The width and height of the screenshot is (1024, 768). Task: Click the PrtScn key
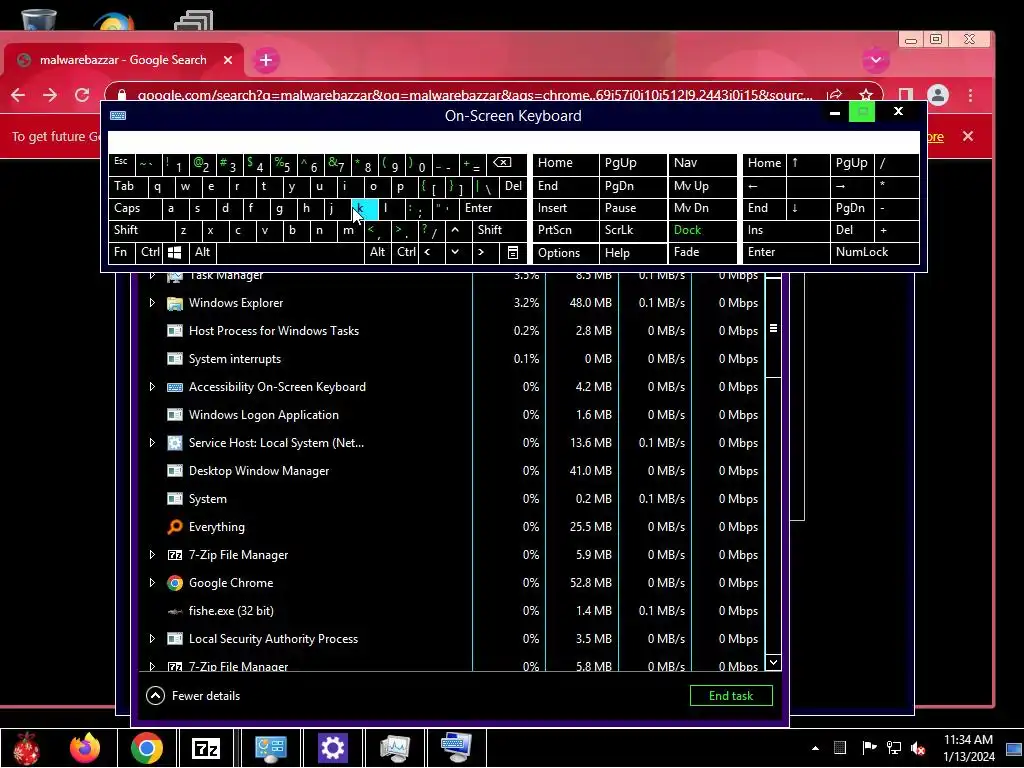coord(566,230)
